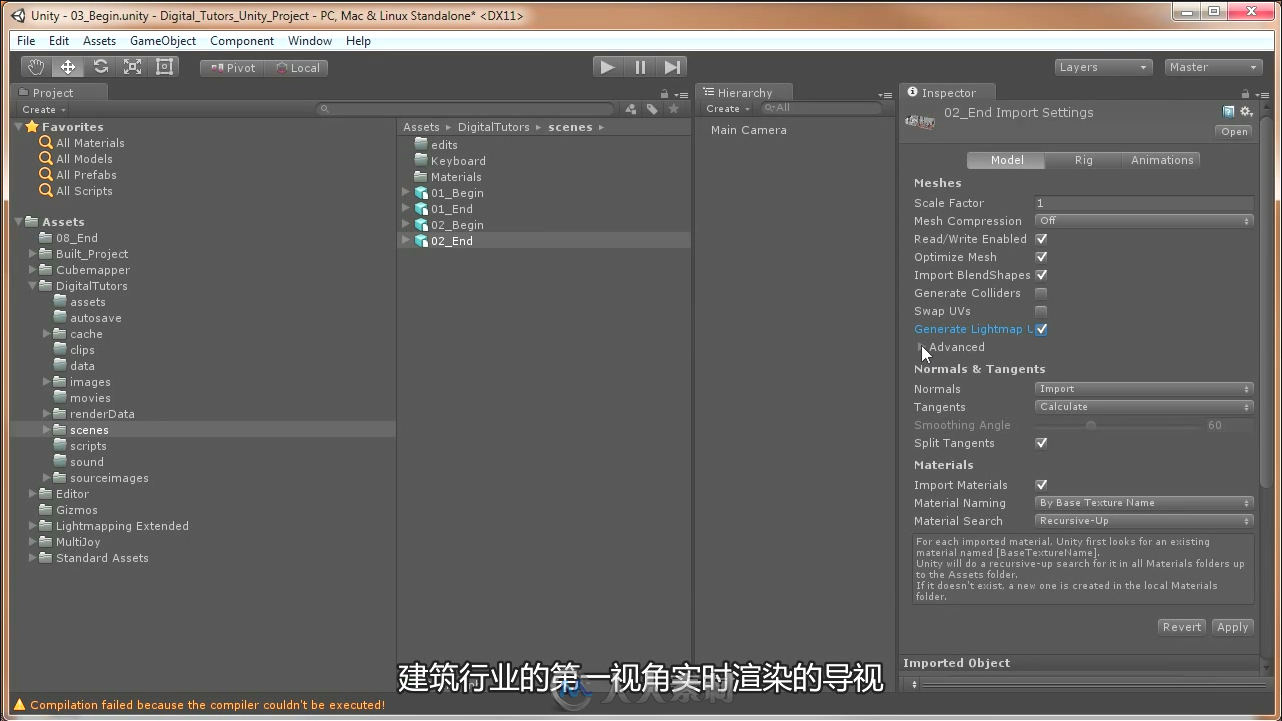Viewport: 1282px width, 721px height.
Task: Open the File menu
Action: click(x=26, y=41)
